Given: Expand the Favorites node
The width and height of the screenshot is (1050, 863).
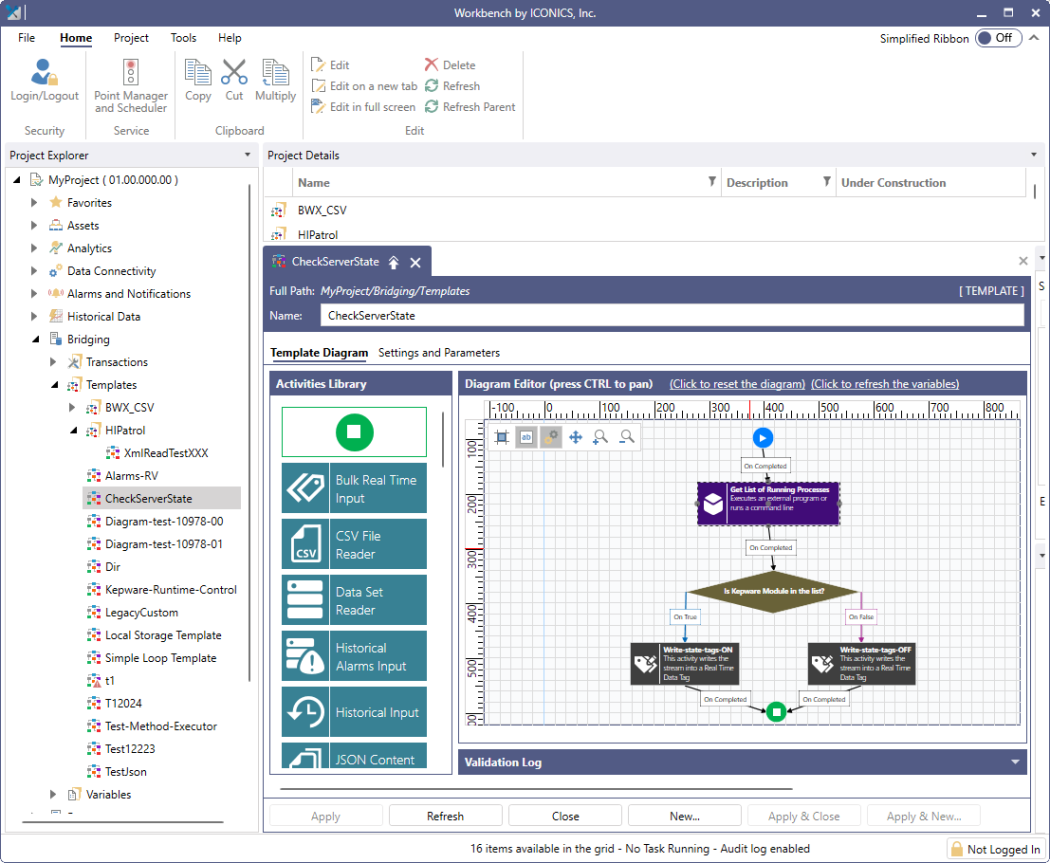Looking at the screenshot, I should point(33,202).
